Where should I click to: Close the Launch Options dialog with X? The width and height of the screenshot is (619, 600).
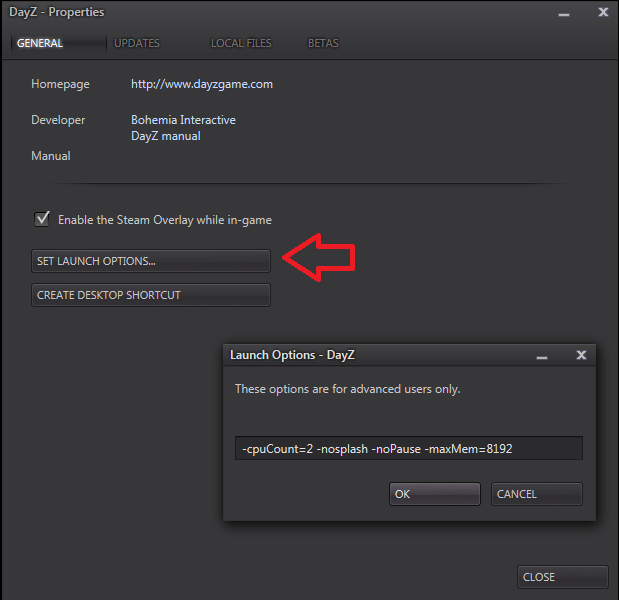pyautogui.click(x=581, y=355)
